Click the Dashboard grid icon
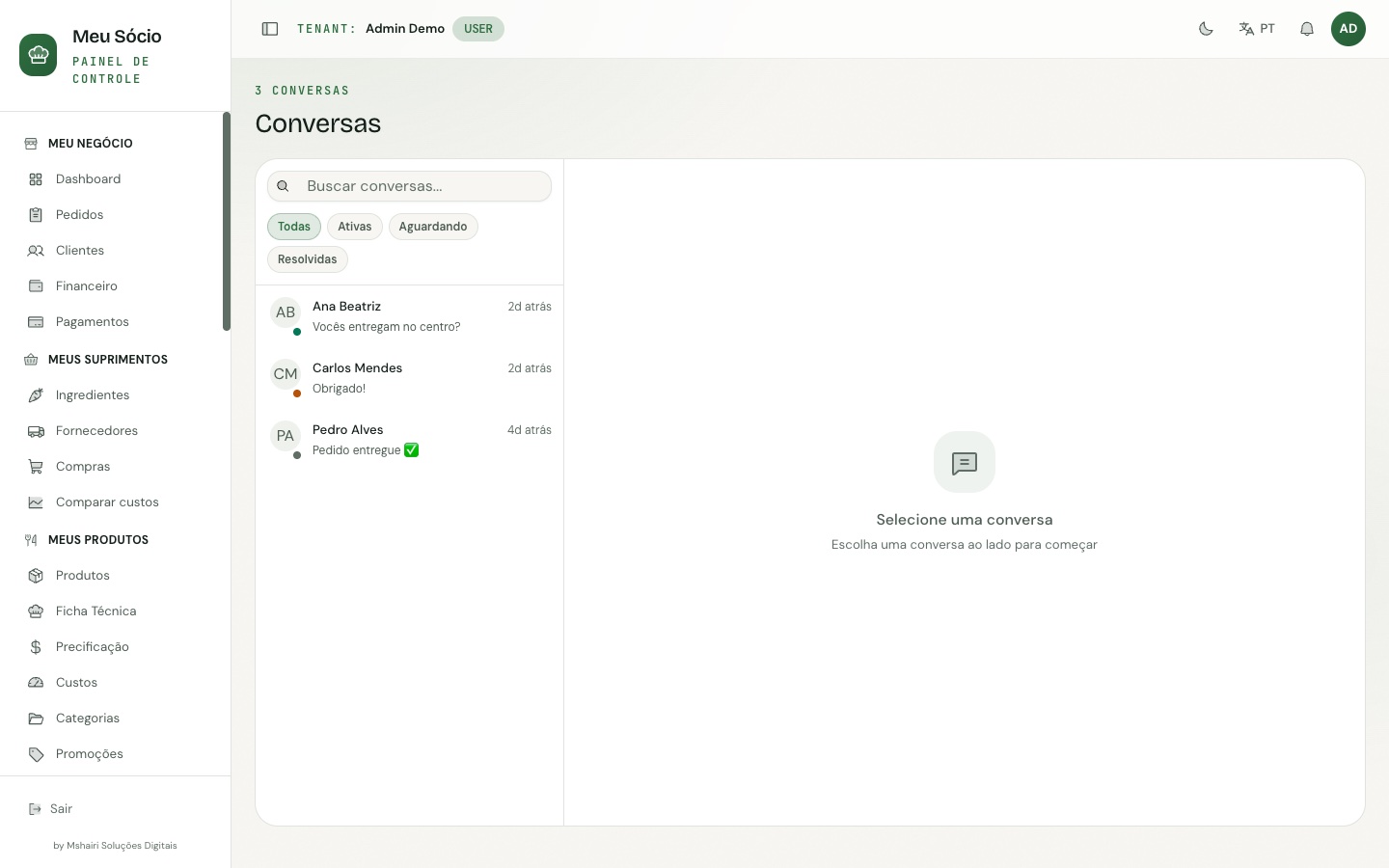Image resolution: width=1389 pixels, height=868 pixels. [36, 179]
